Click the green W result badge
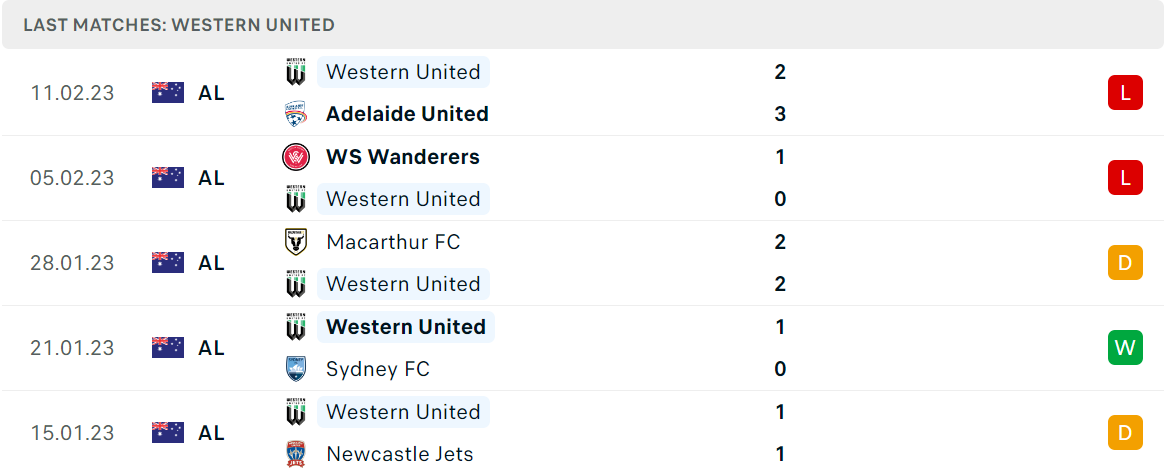This screenshot has height=475, width=1164. (x=1125, y=347)
